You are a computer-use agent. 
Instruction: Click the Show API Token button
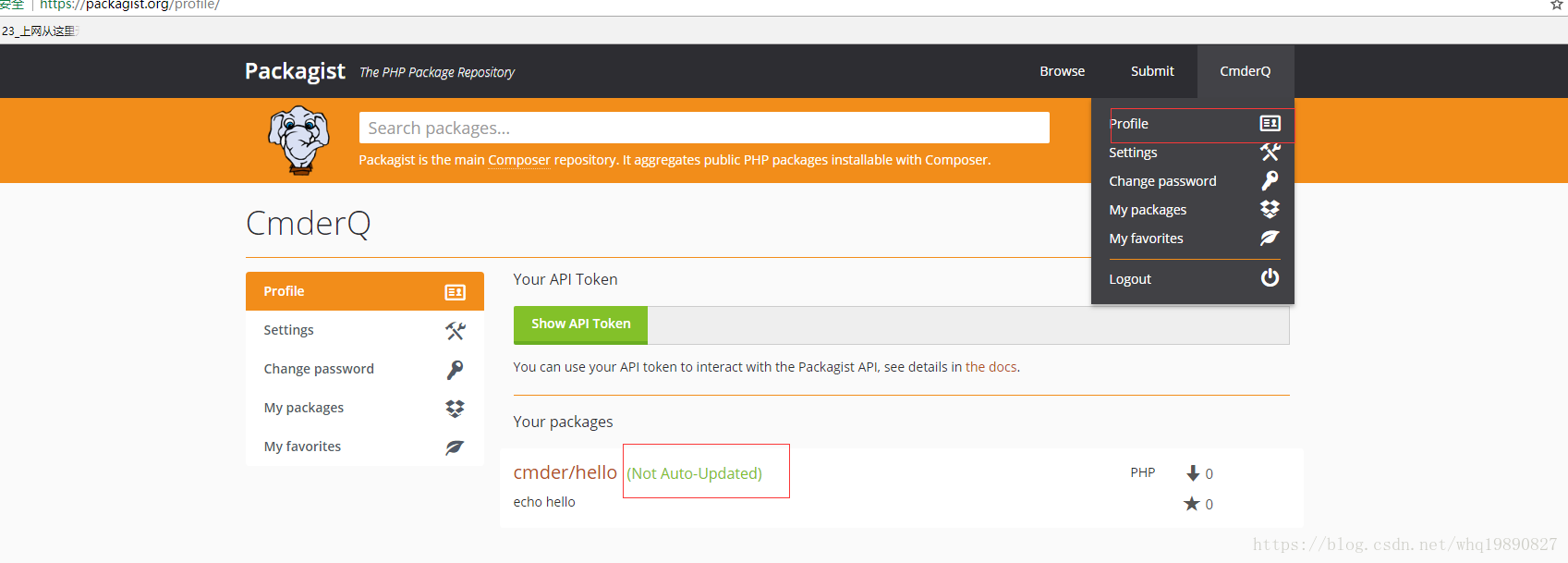pyautogui.click(x=580, y=324)
